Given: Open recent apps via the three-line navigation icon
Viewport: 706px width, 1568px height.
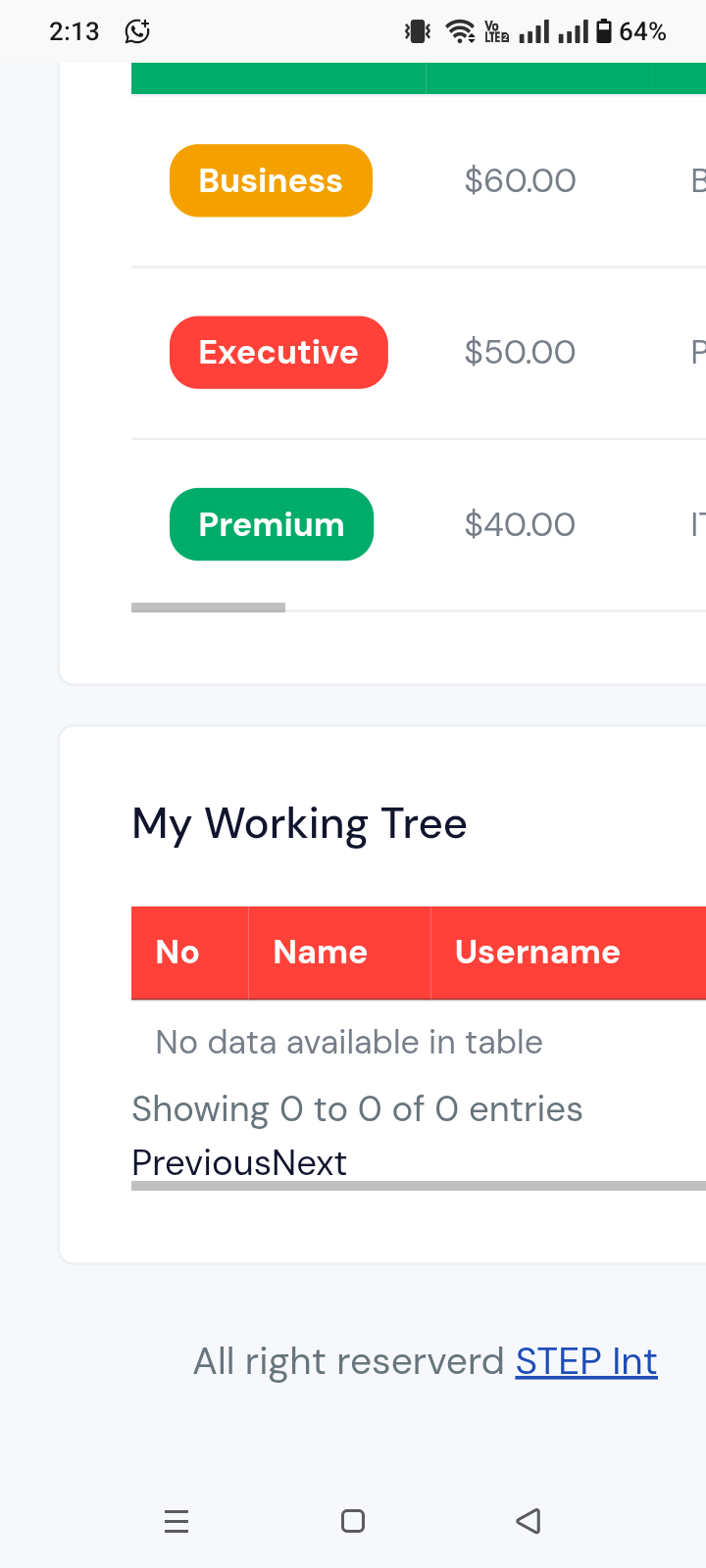Looking at the screenshot, I should 176,1521.
